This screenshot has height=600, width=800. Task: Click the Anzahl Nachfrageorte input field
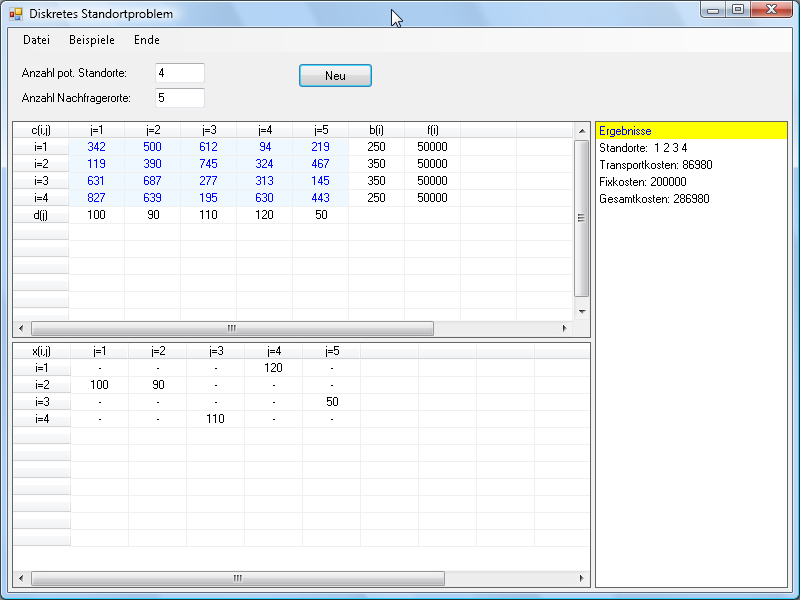coord(180,98)
